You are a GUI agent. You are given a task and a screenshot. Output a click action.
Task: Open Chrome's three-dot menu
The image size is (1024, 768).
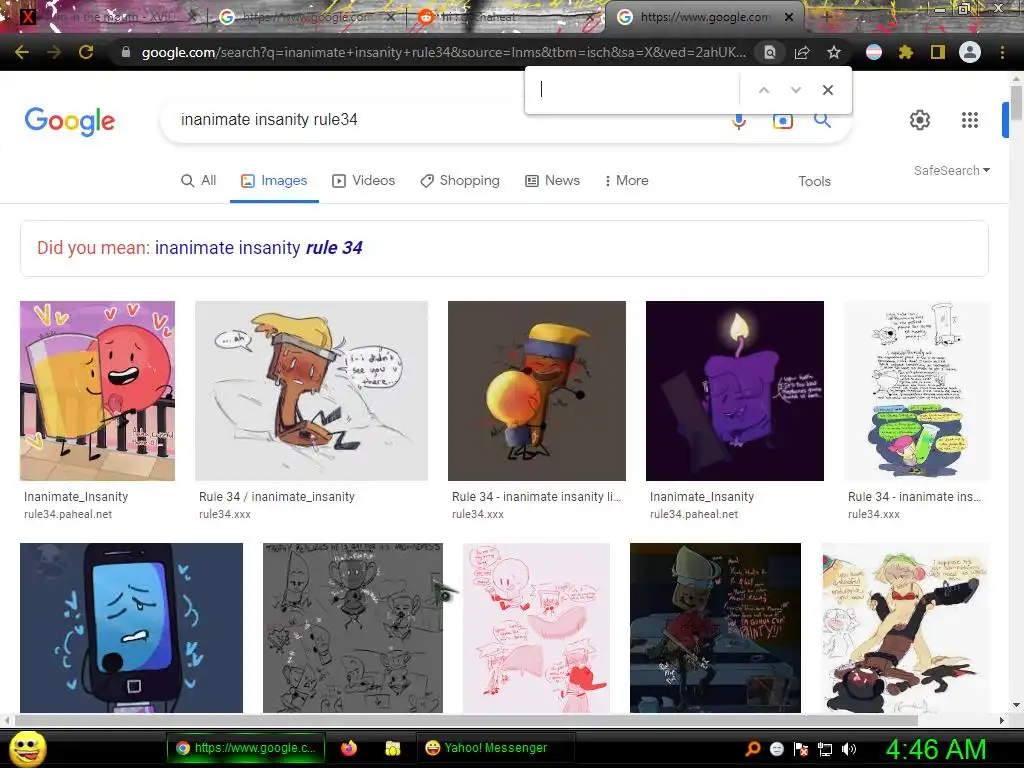(1002, 52)
